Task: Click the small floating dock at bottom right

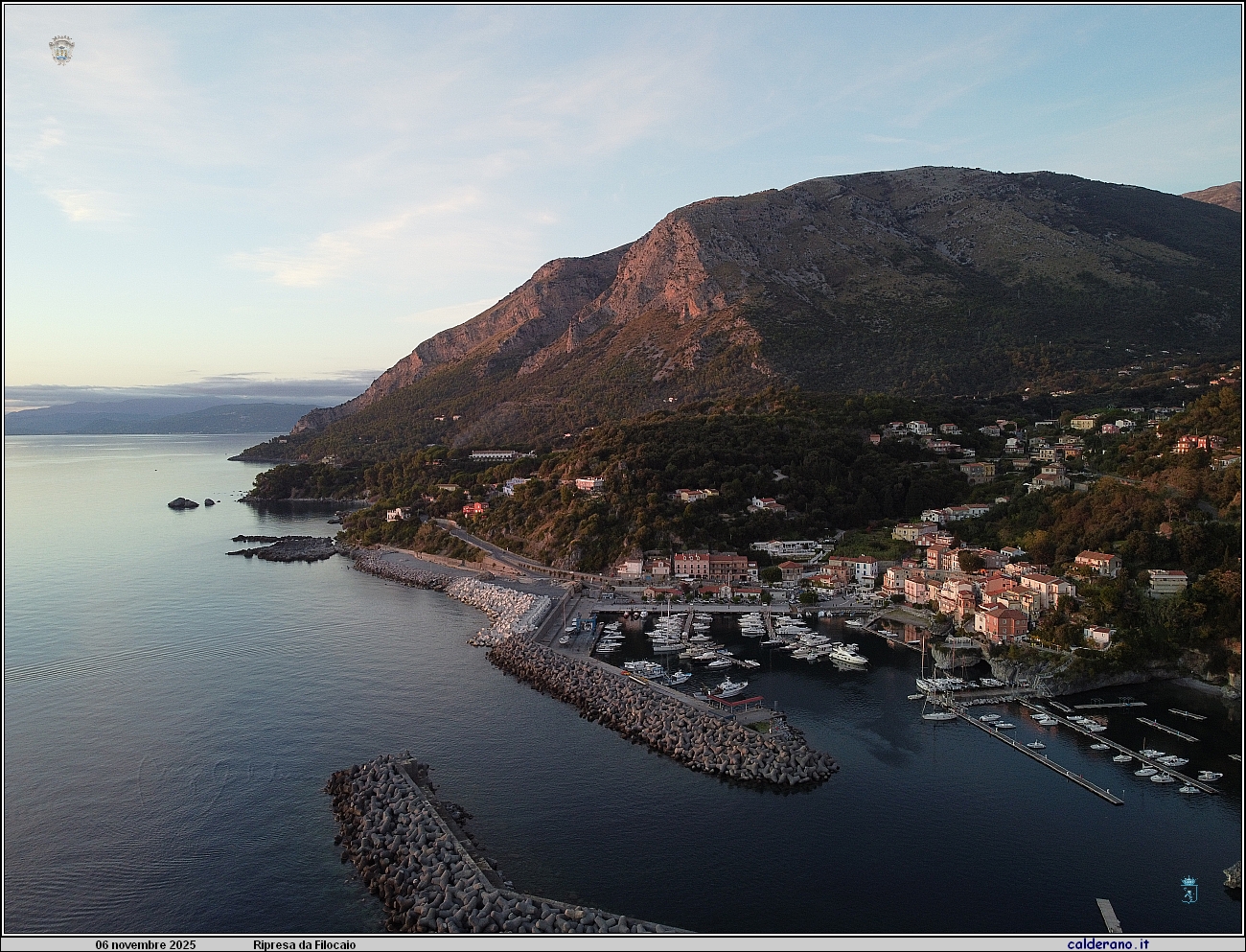Action: (1108, 915)
